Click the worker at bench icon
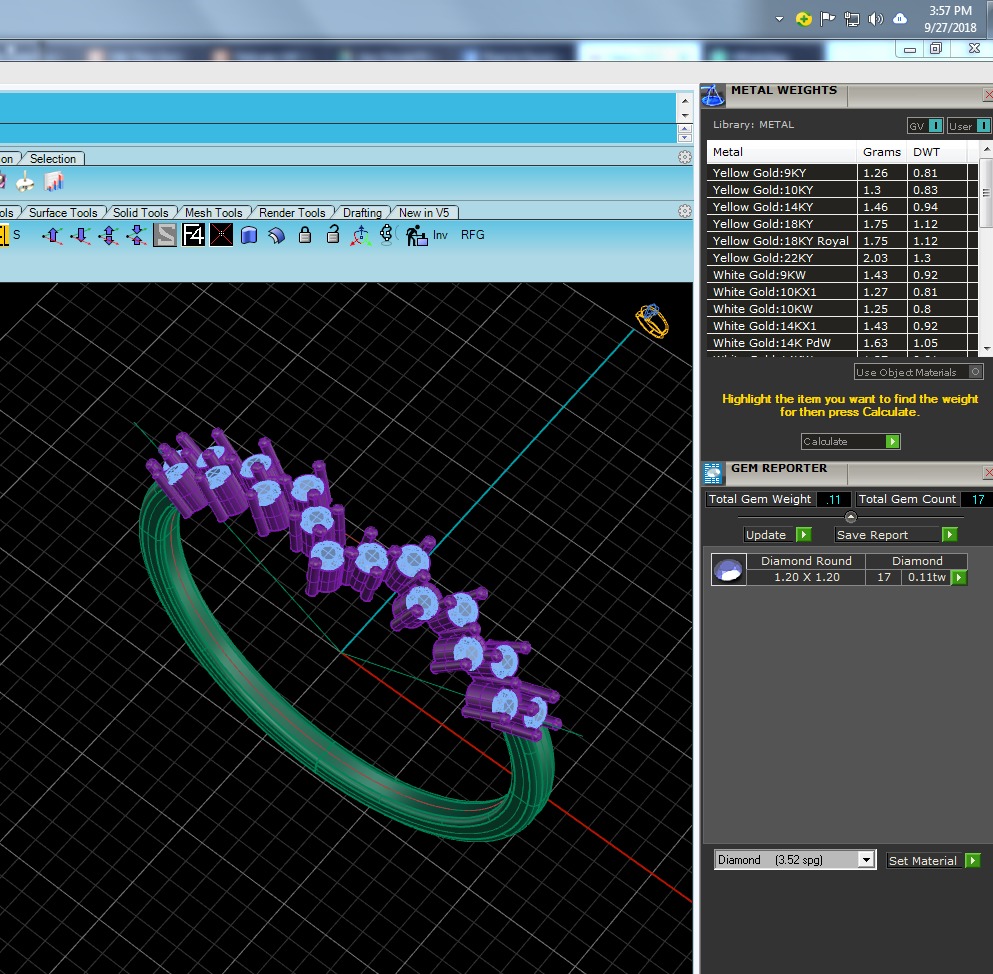 pyautogui.click(x=416, y=236)
